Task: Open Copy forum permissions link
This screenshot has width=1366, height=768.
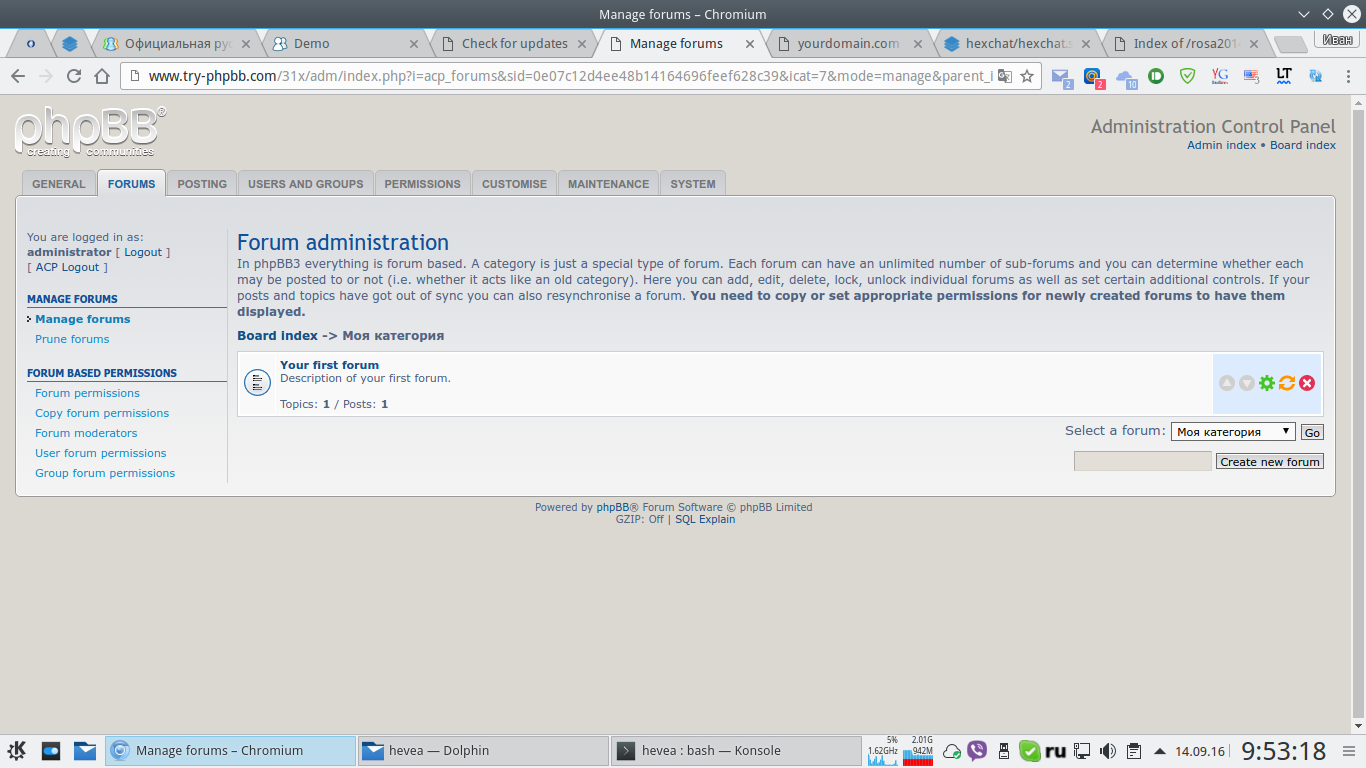Action: click(x=102, y=413)
